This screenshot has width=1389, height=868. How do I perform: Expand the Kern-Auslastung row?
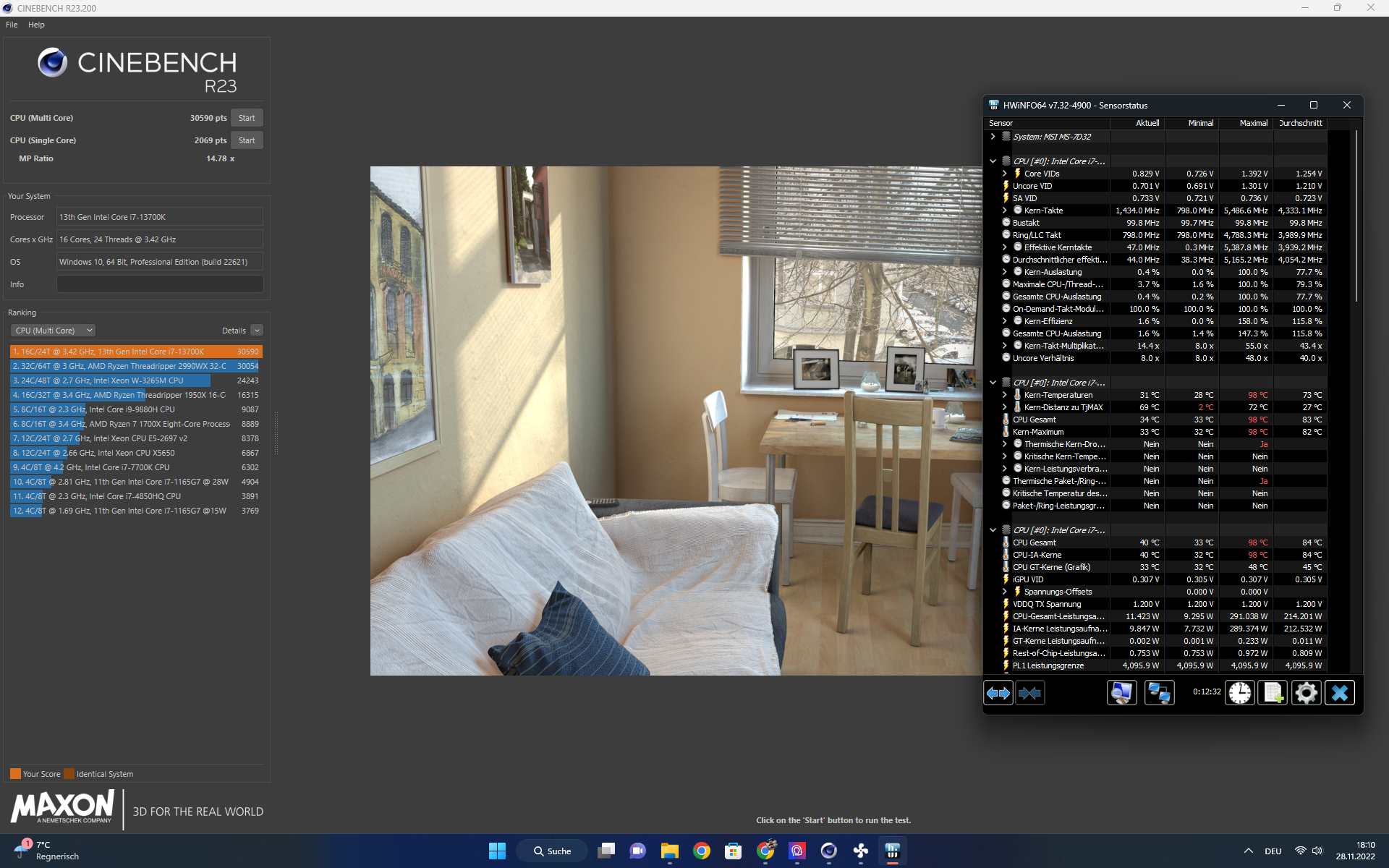[1004, 272]
